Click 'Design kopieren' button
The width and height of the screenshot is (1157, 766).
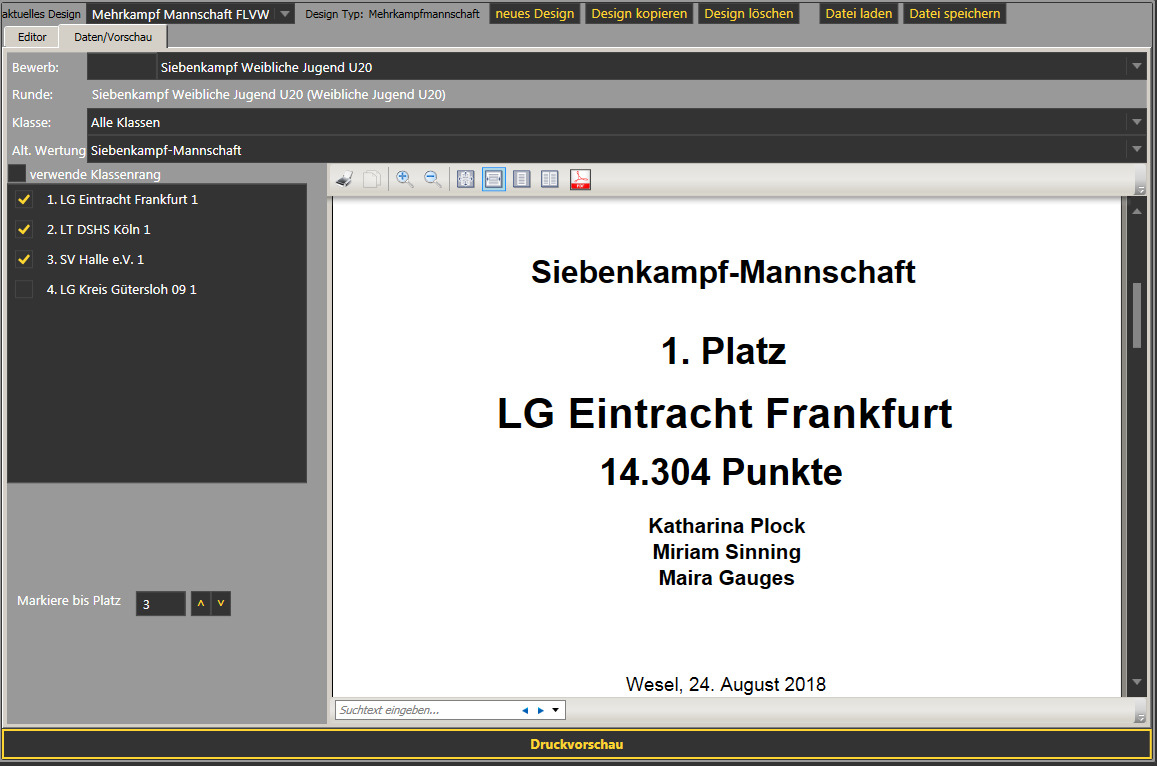(x=639, y=14)
